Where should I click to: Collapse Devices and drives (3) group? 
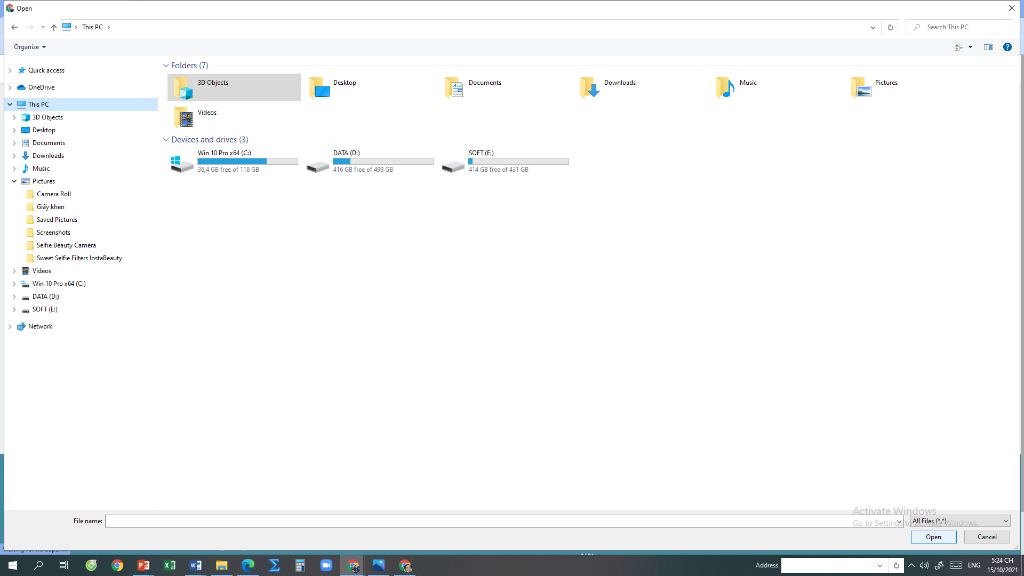pyautogui.click(x=166, y=140)
